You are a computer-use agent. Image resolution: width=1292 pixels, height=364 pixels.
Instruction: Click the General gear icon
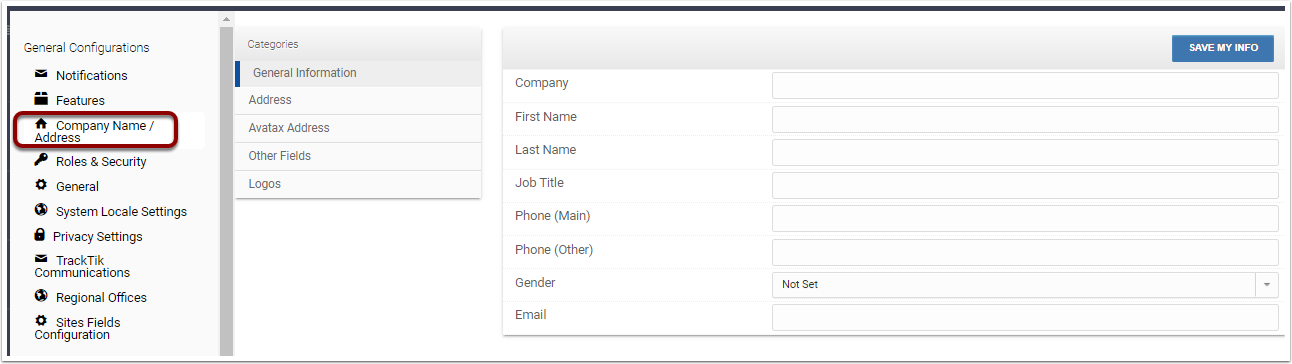click(x=41, y=185)
